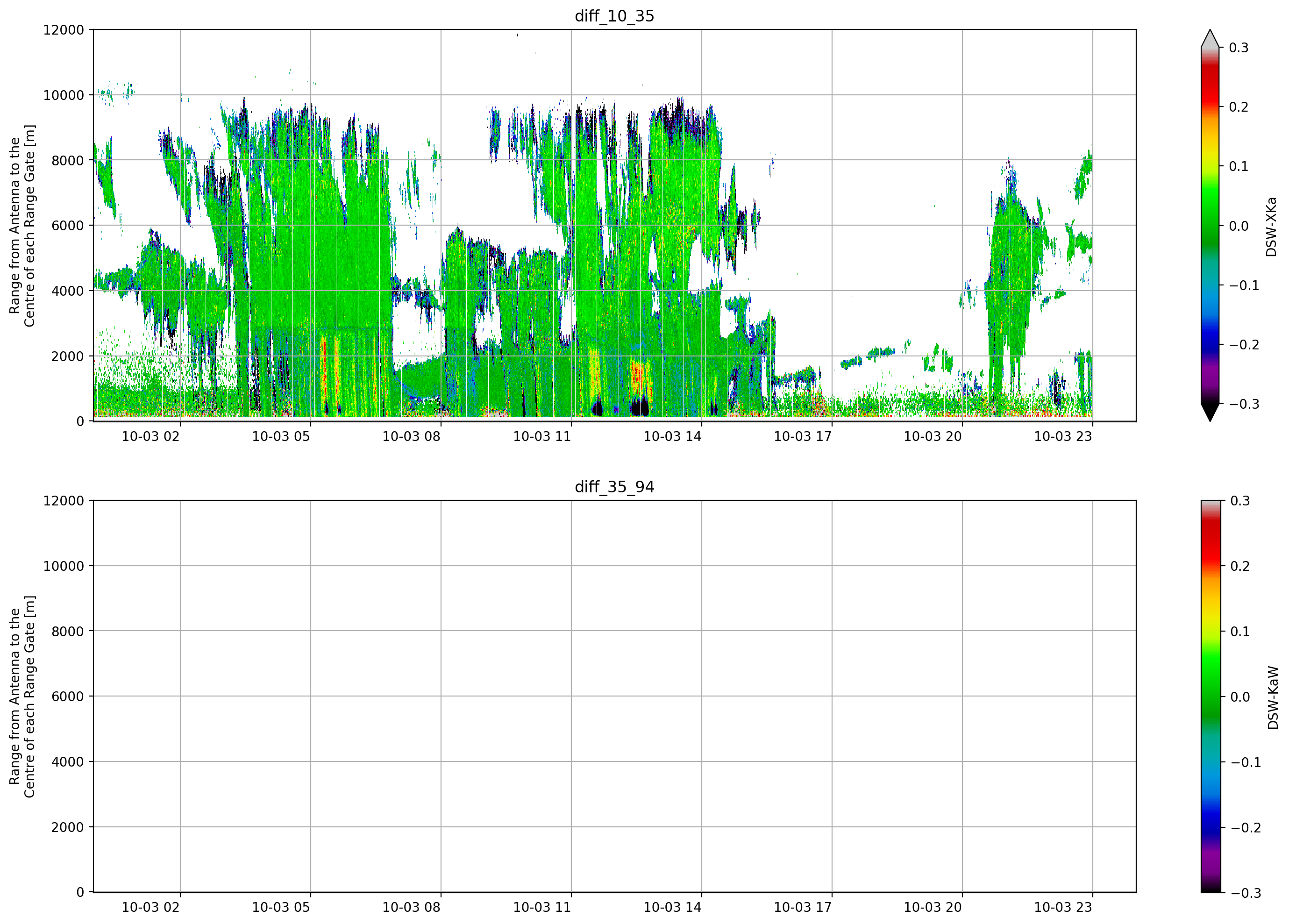
Task: Click '10-03 11' x-tick under diff_35_94 plot
Action: click(x=541, y=908)
